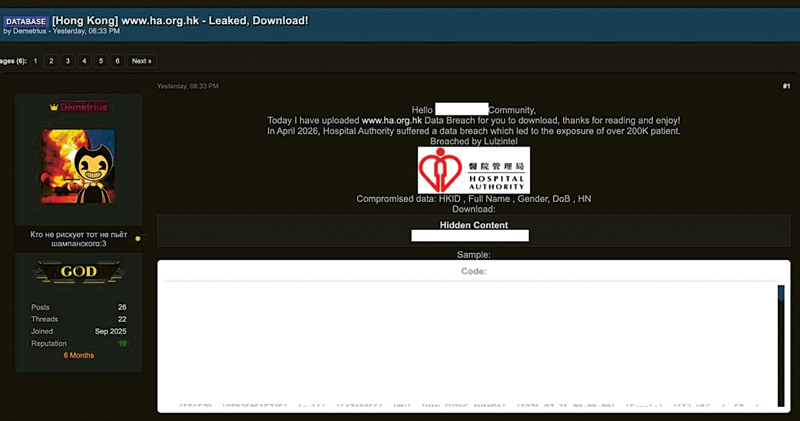Click the crown icon beside Demetrius username
This screenshot has height=421, width=800.
(x=54, y=107)
